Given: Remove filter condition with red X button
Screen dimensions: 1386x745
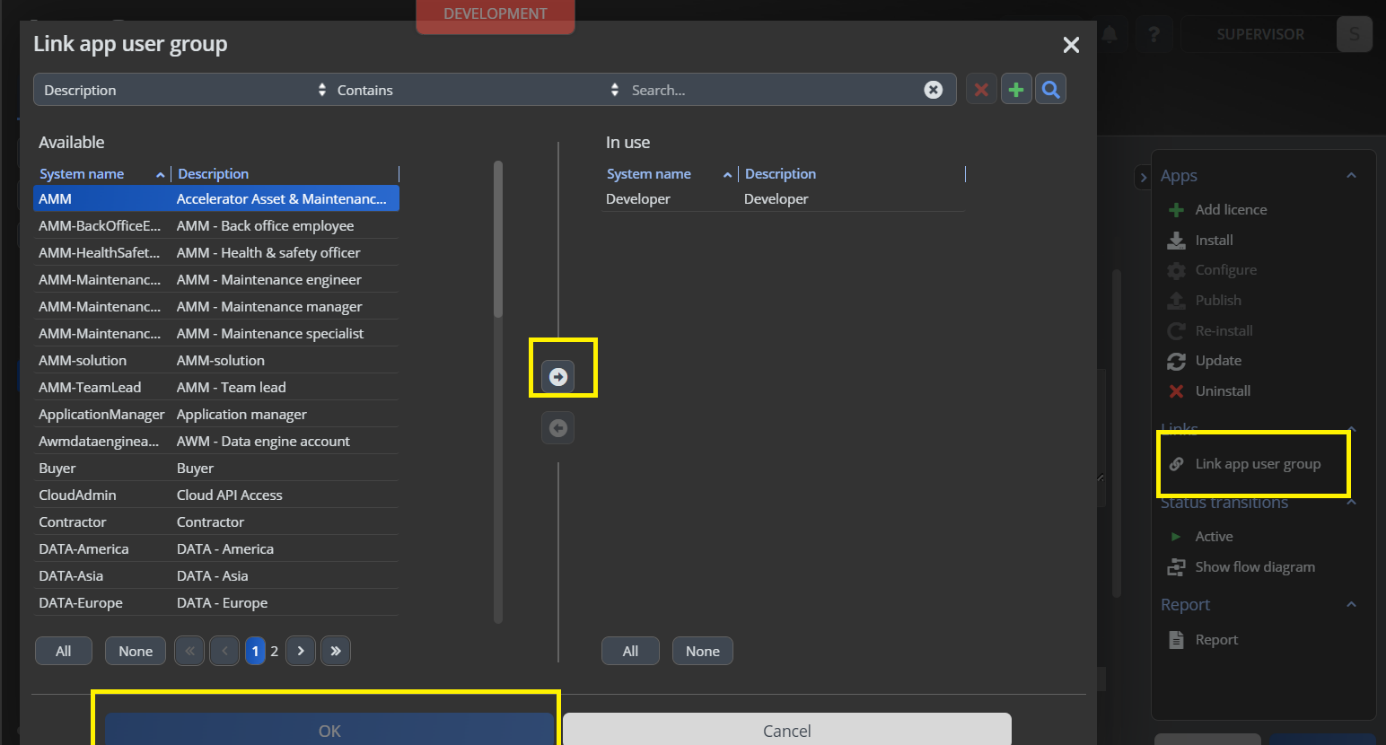Looking at the screenshot, I should (x=981, y=90).
